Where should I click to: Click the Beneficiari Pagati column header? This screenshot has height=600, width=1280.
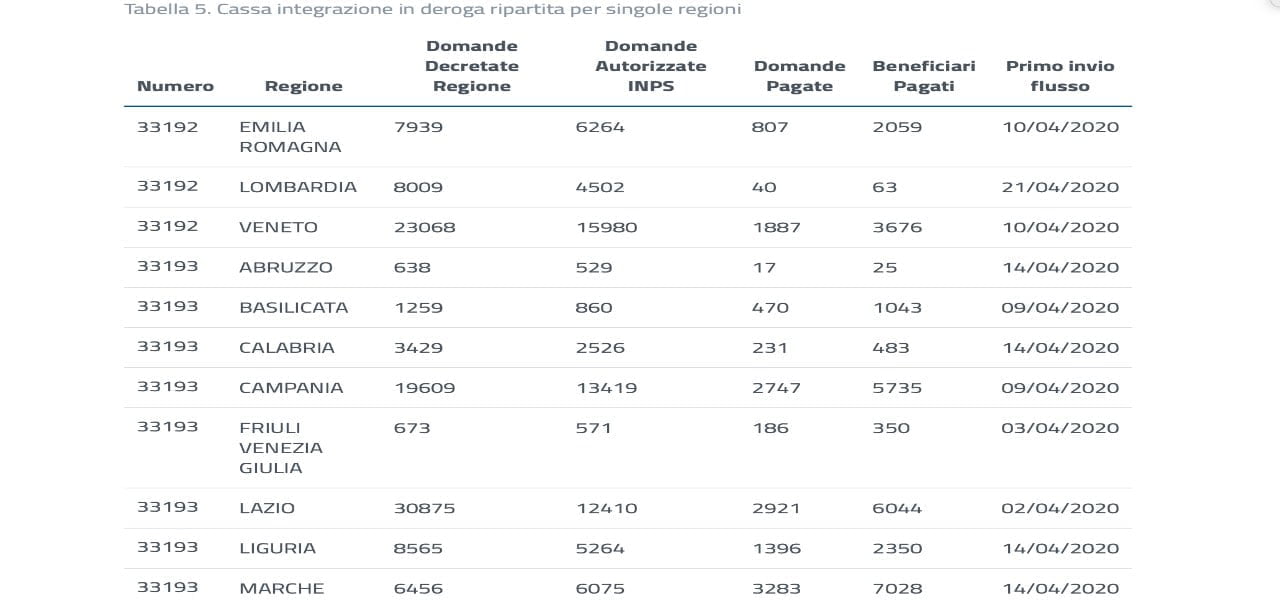(924, 76)
